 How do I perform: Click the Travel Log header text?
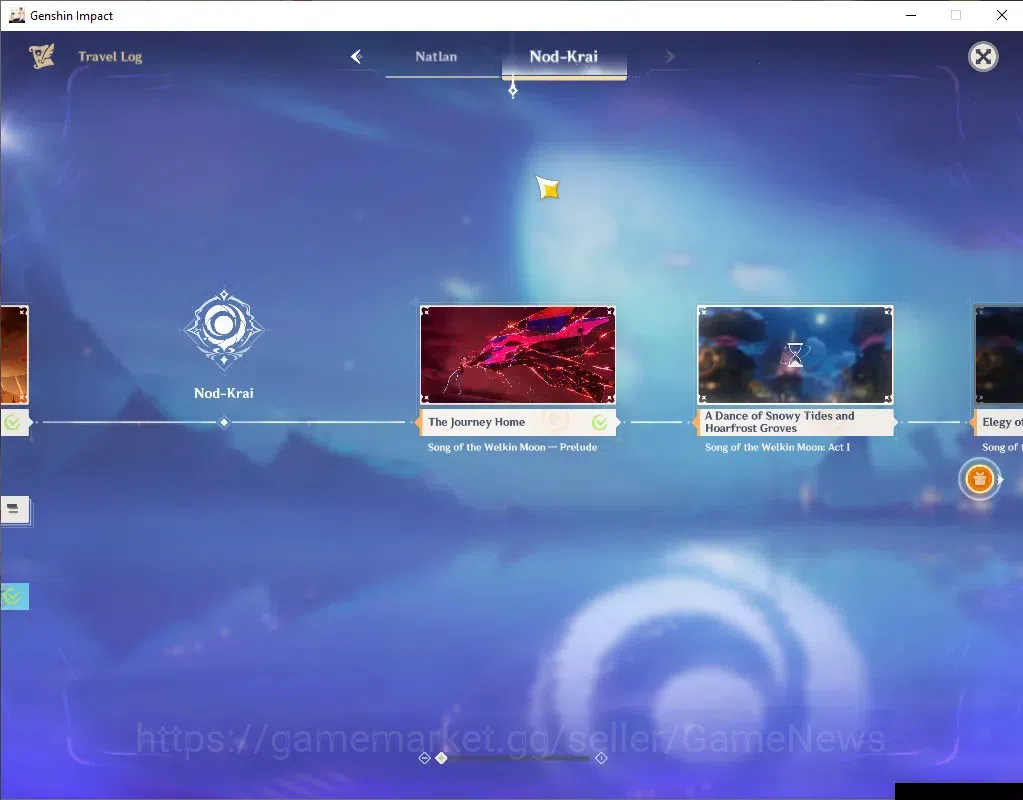click(110, 57)
